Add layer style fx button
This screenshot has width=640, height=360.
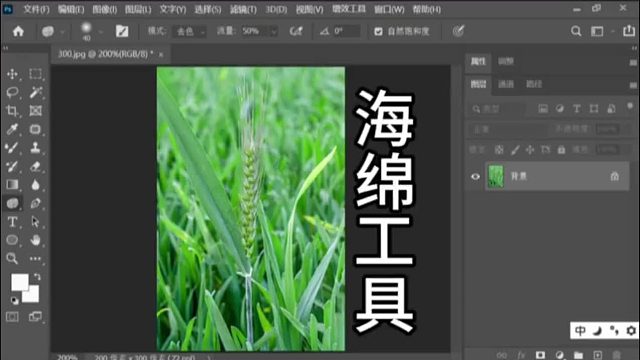521,355
